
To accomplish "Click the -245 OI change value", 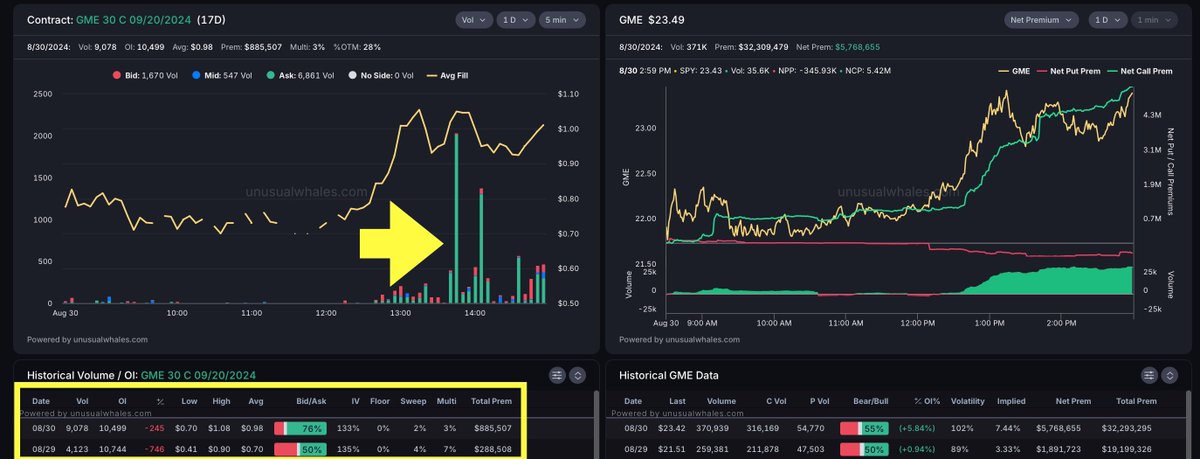I will coord(154,428).
